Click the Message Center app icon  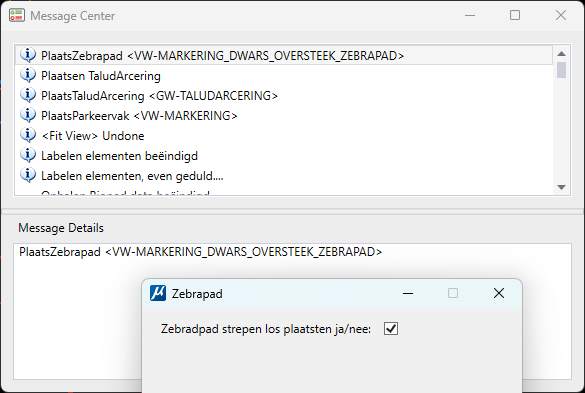[17, 15]
